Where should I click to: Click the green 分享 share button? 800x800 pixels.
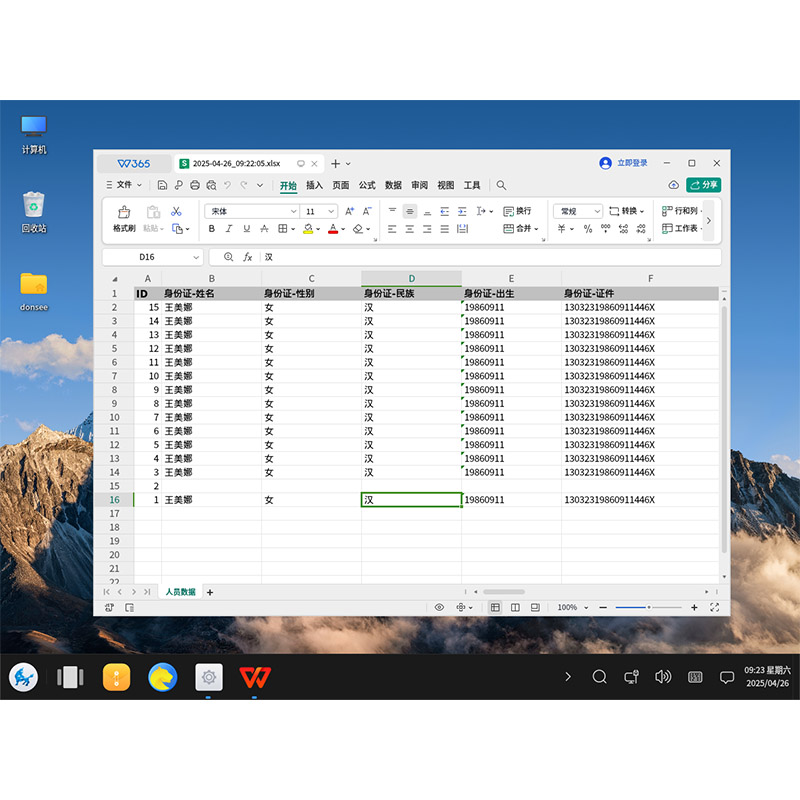[x=703, y=185]
